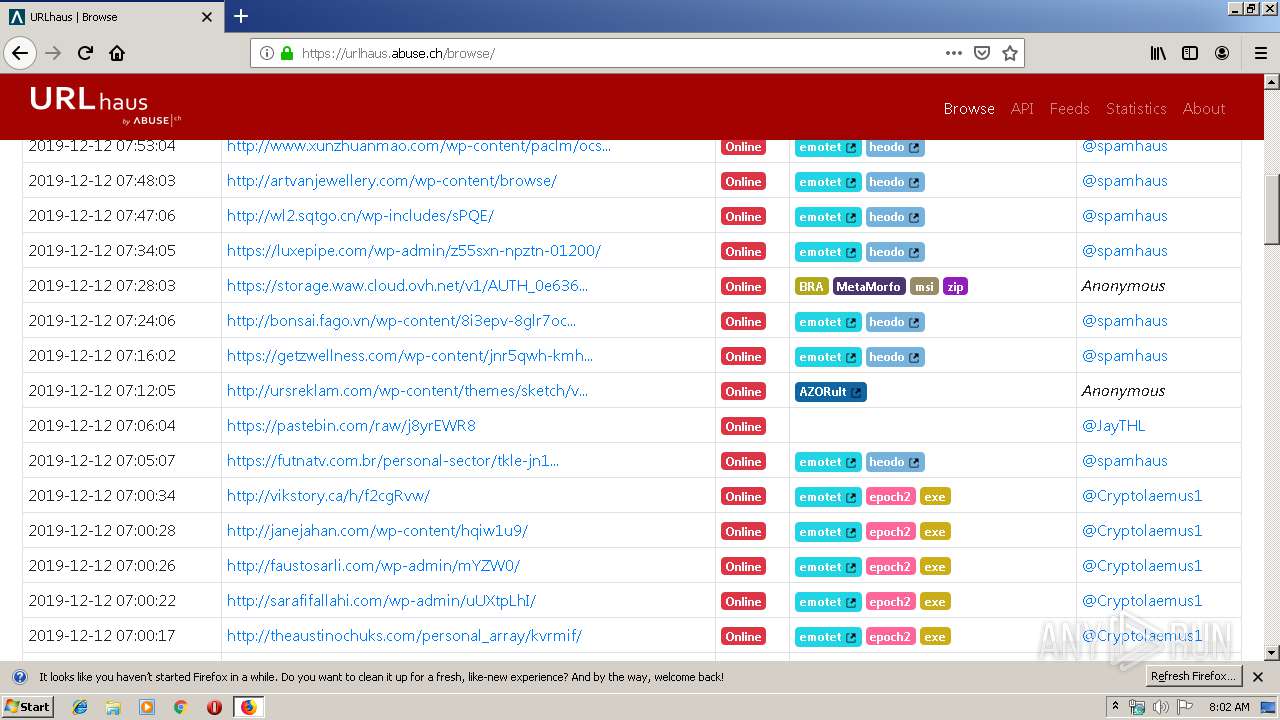Click the page vertical scrollbar thumb
1280x720 pixels.
point(1271,209)
